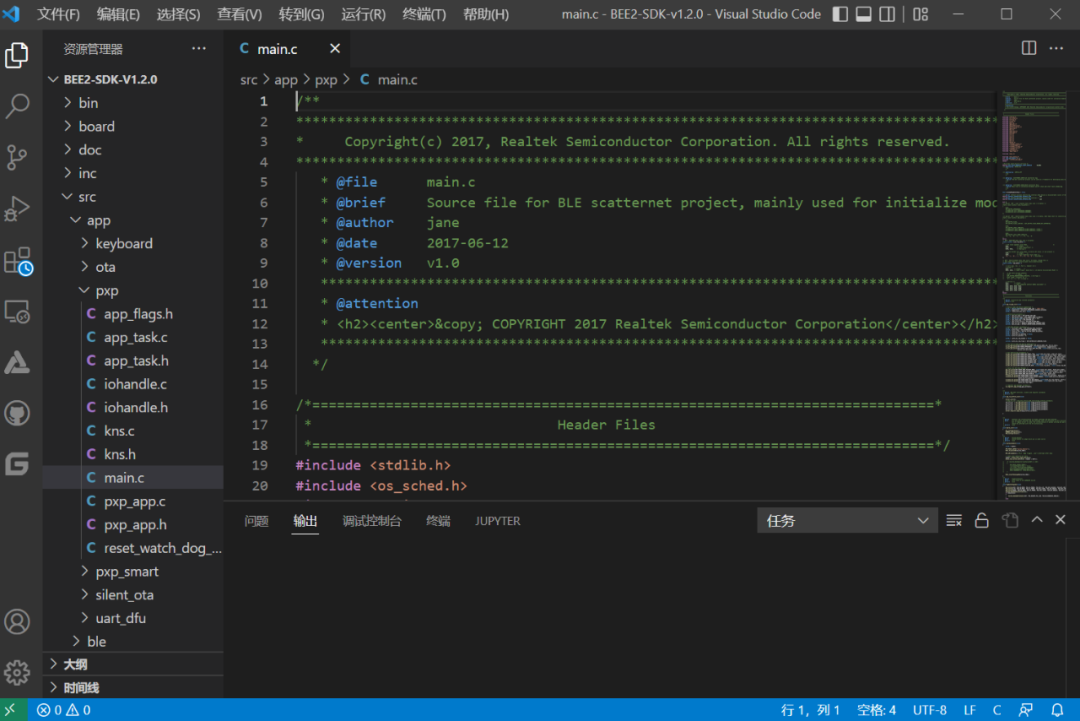Toggle the output panel scroll lock
Image resolution: width=1080 pixels, height=721 pixels.
[982, 520]
